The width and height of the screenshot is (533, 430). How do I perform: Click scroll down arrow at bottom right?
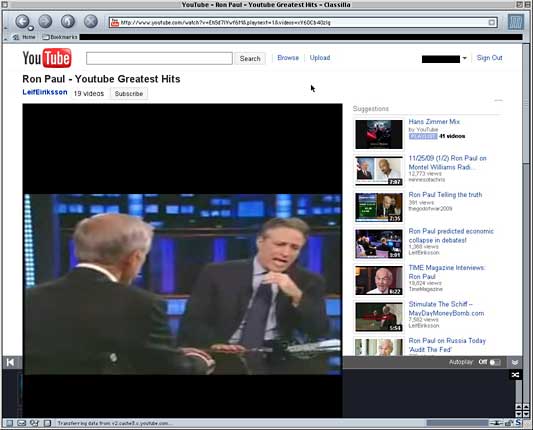pos(526,414)
